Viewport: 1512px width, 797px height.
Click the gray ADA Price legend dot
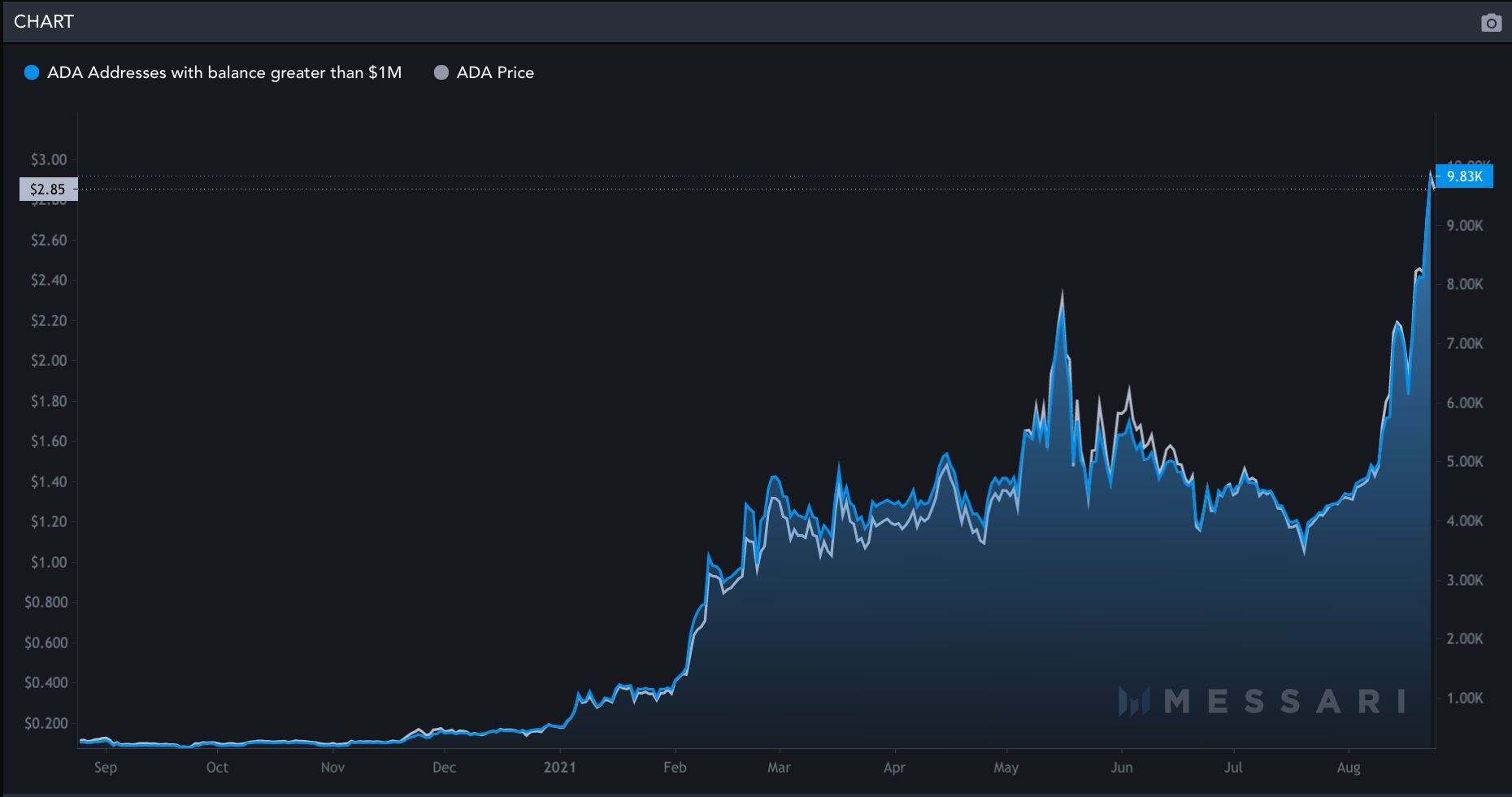[441, 72]
